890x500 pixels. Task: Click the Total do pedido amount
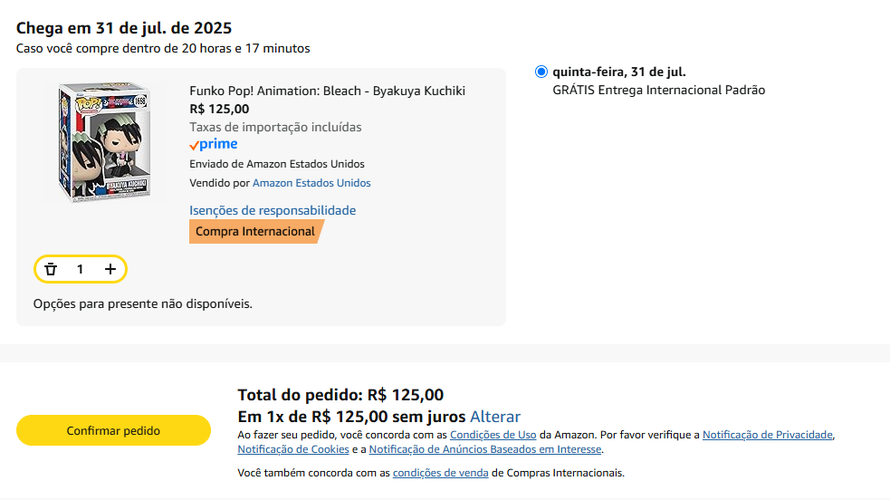(x=405, y=395)
